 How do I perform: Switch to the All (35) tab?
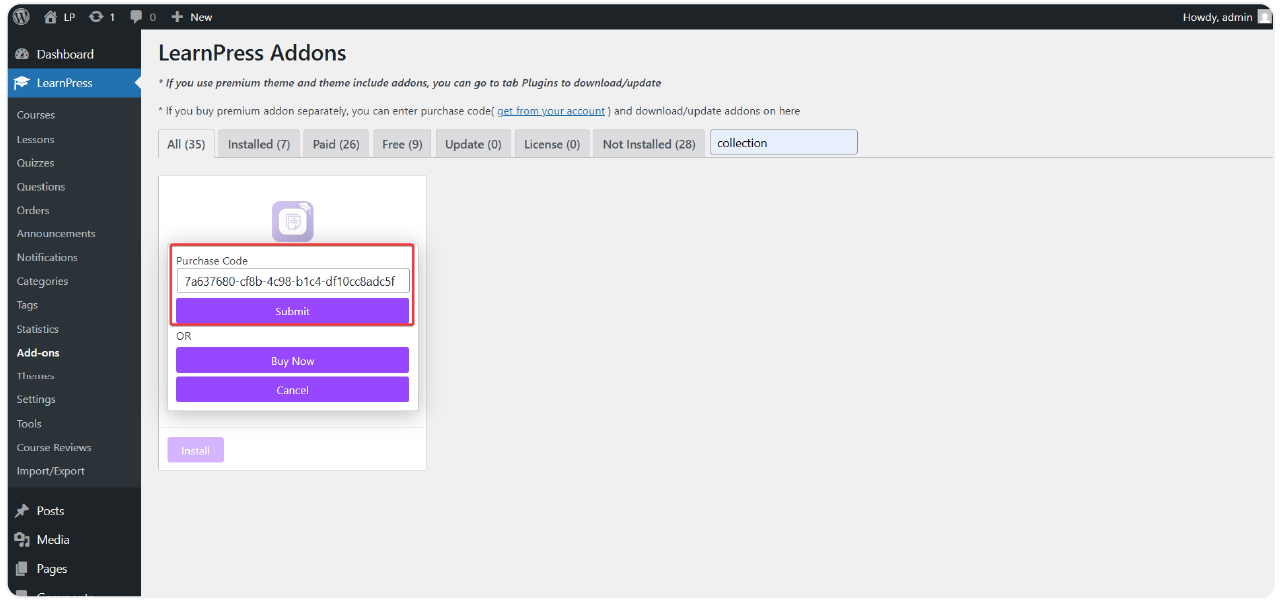pyautogui.click(x=186, y=144)
